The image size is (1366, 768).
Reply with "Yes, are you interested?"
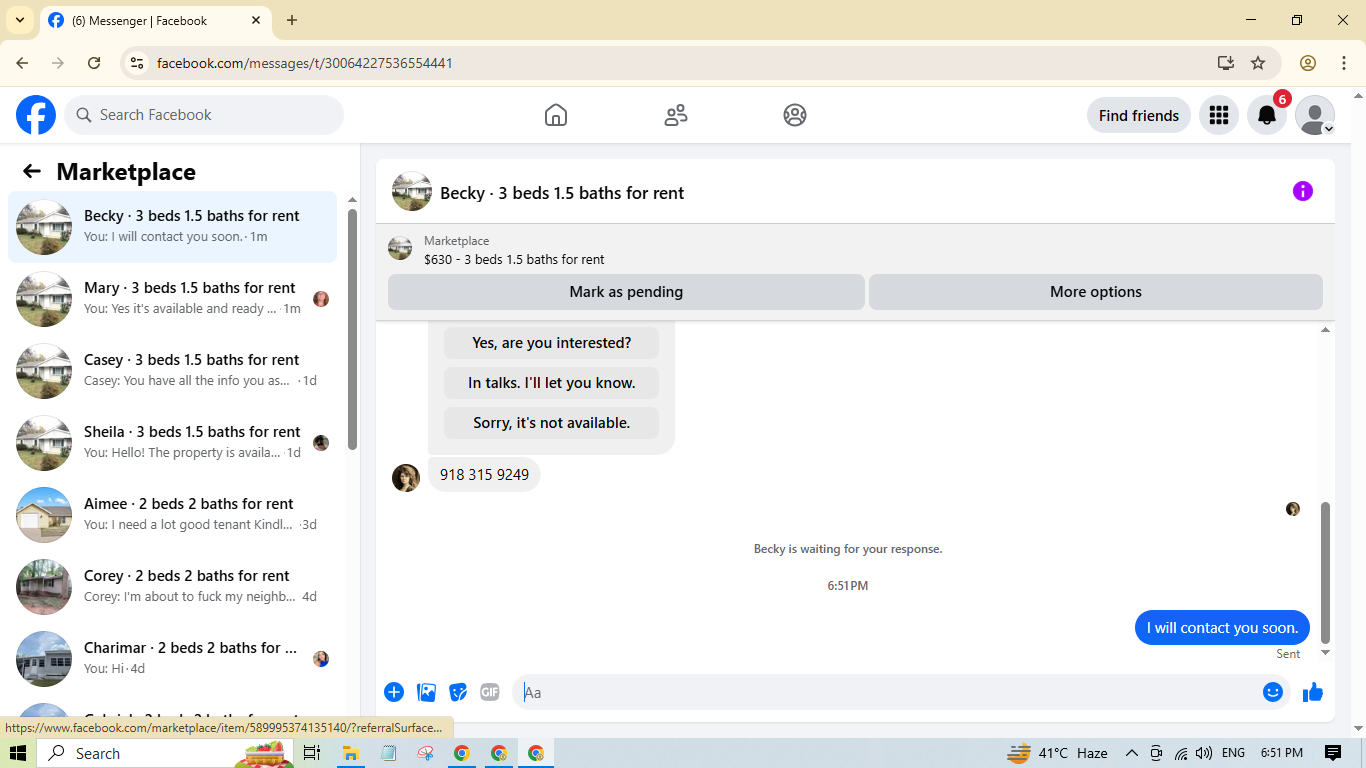[551, 343]
